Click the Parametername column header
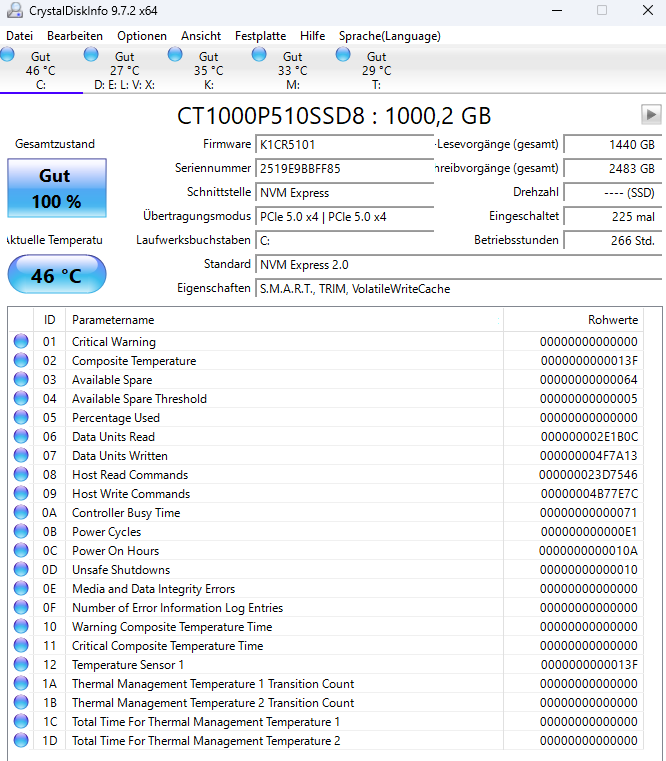The image size is (666, 761). [284, 320]
